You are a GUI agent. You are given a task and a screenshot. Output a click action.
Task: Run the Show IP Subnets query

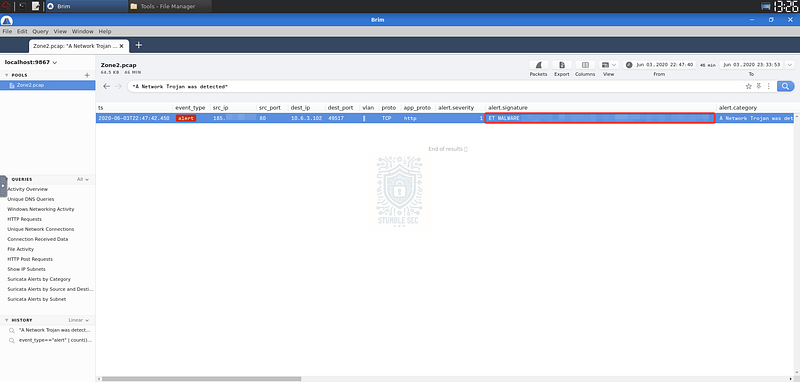[27, 269]
